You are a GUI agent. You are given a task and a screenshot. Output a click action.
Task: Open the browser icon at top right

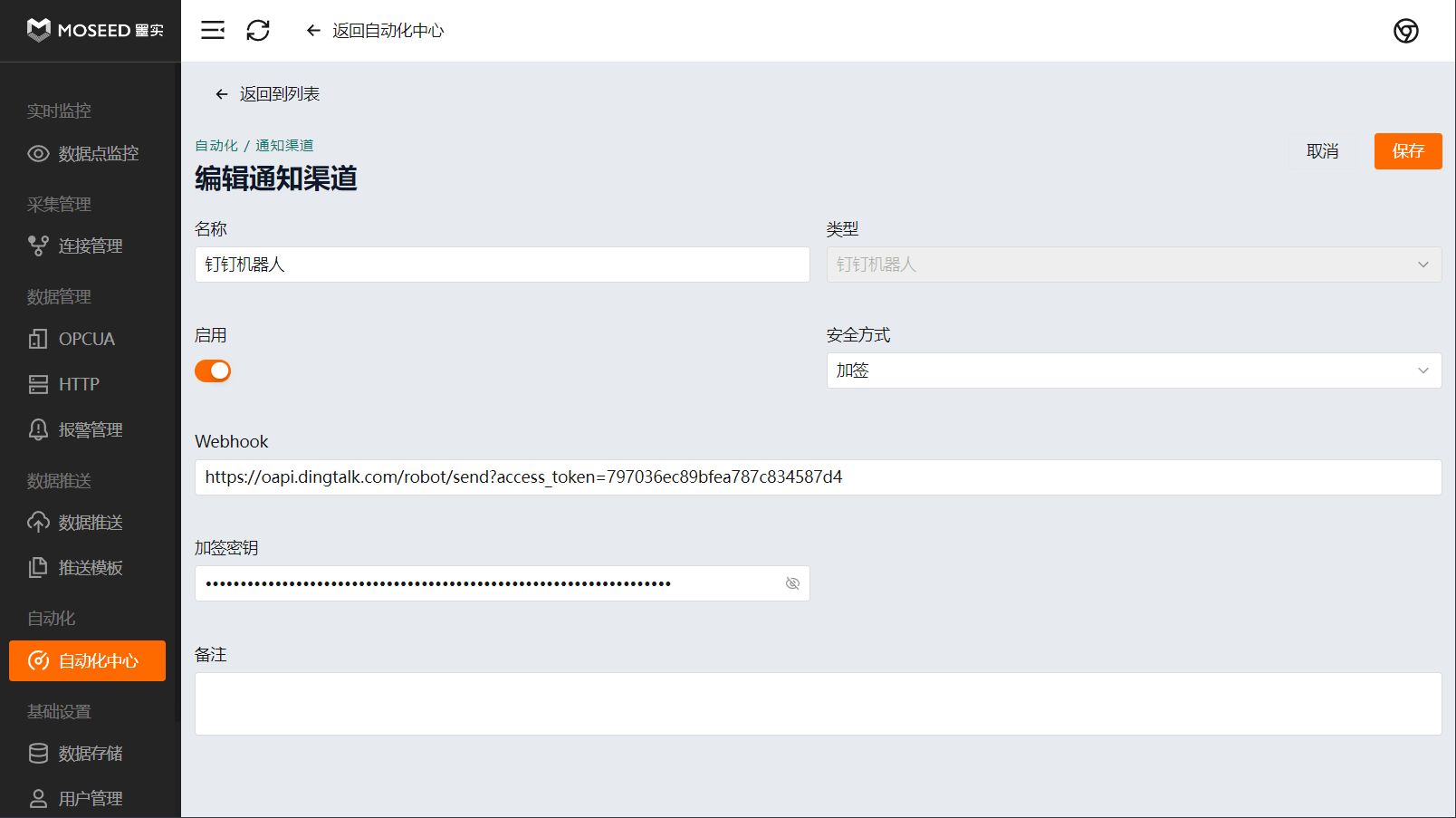click(1406, 31)
